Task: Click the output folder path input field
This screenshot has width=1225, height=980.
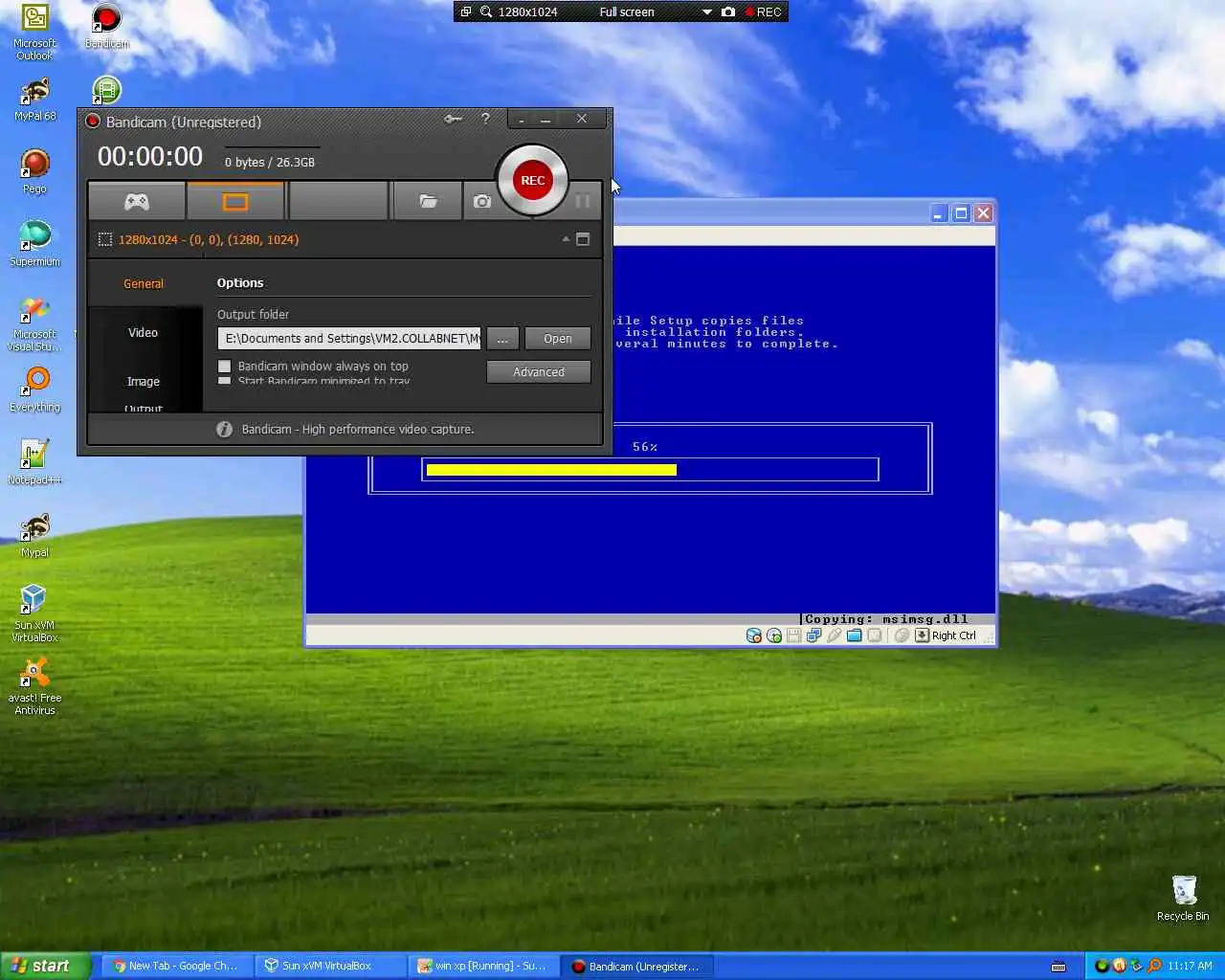Action: [349, 339]
